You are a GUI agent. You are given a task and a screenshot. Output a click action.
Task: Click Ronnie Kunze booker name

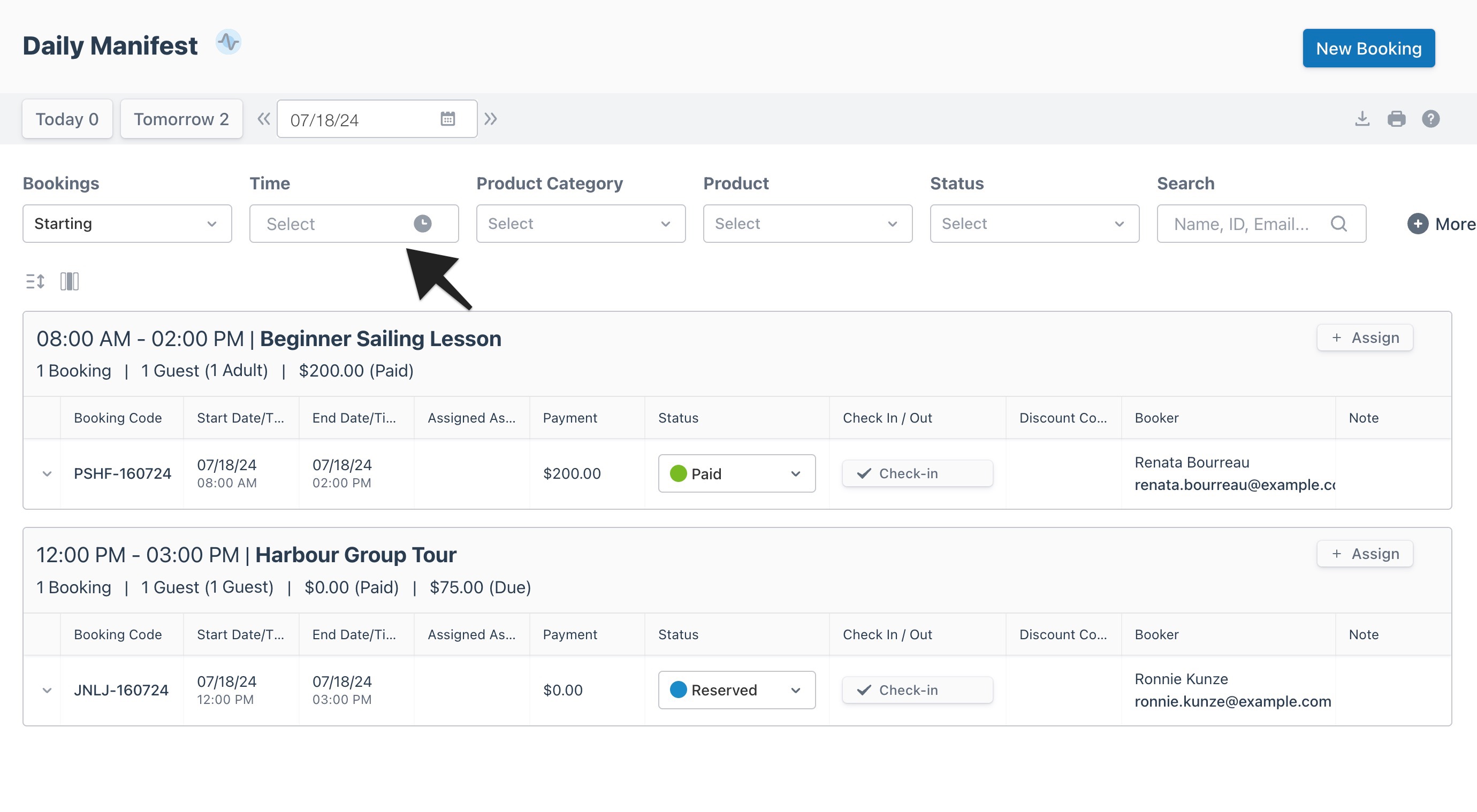click(1181, 679)
